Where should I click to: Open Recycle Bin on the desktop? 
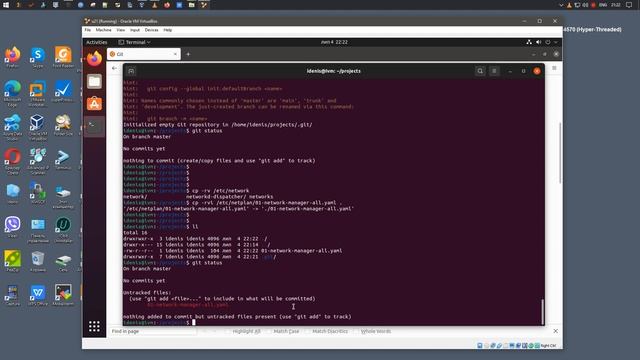[x=38, y=261]
